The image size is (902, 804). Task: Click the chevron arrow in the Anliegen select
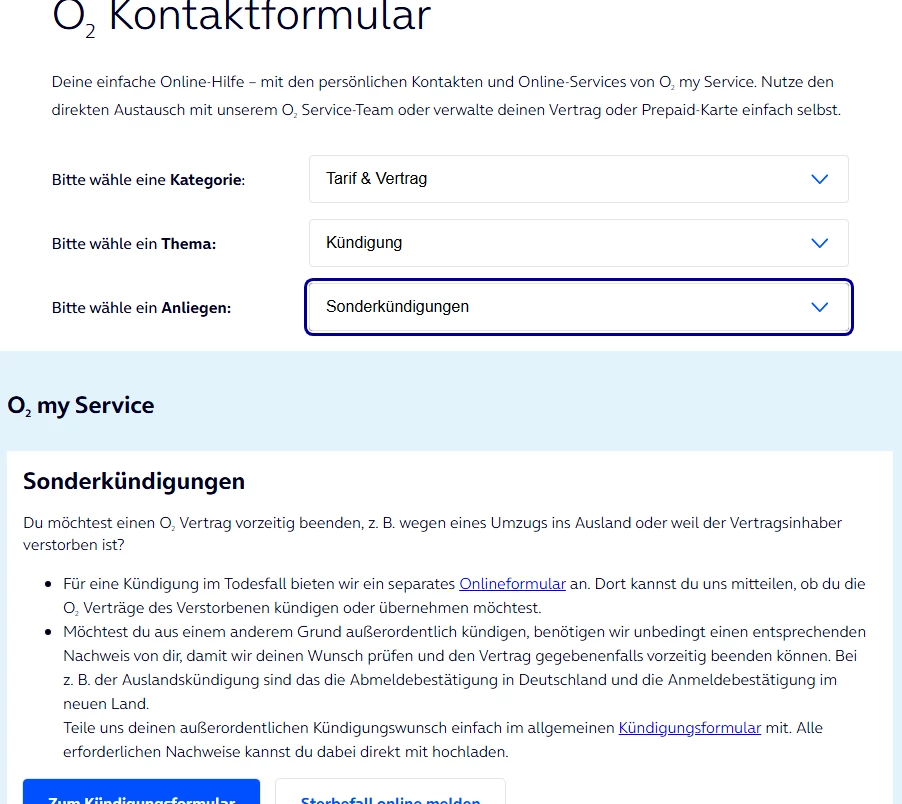[819, 307]
